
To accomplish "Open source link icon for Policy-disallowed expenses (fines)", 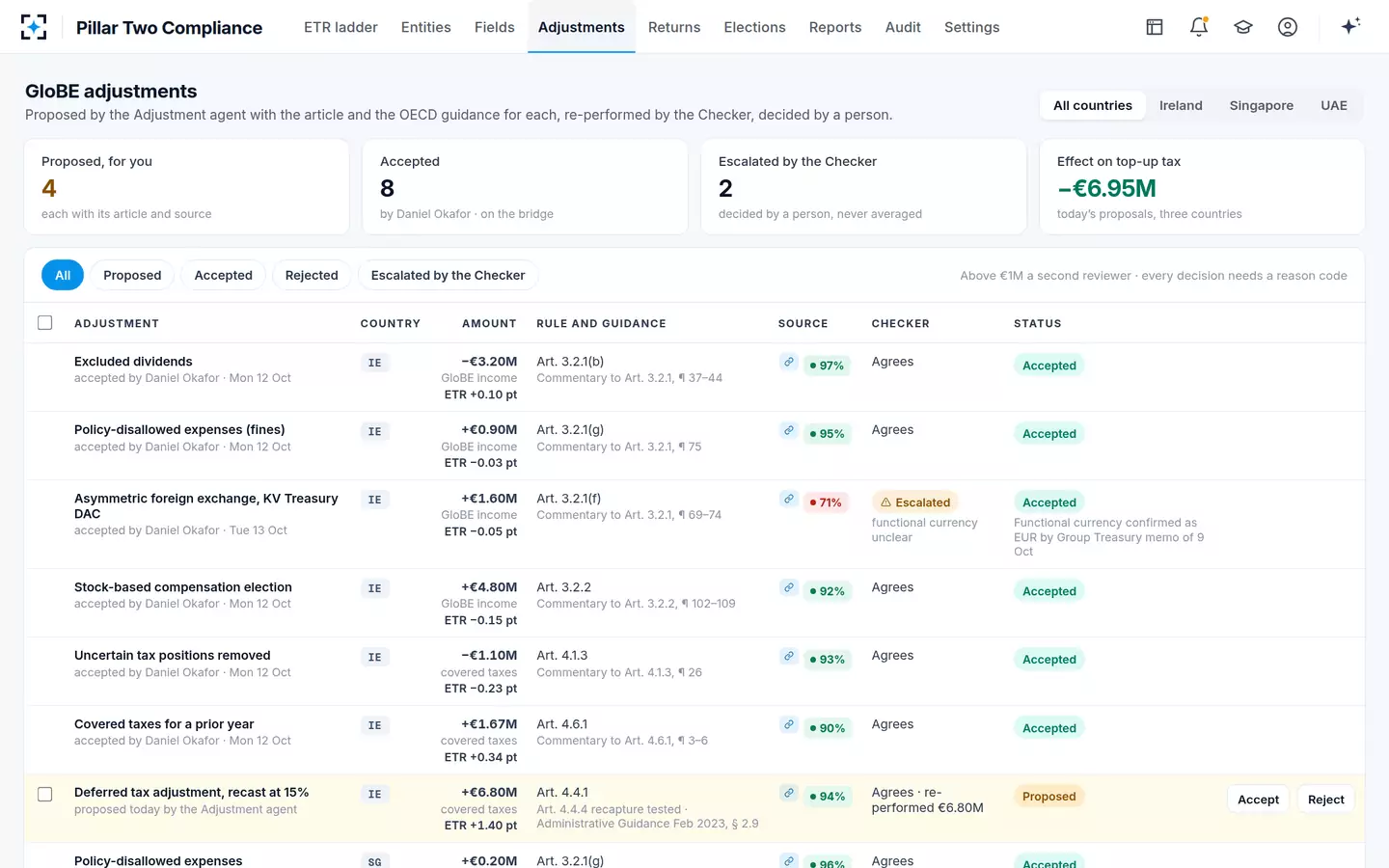I will 789,431.
